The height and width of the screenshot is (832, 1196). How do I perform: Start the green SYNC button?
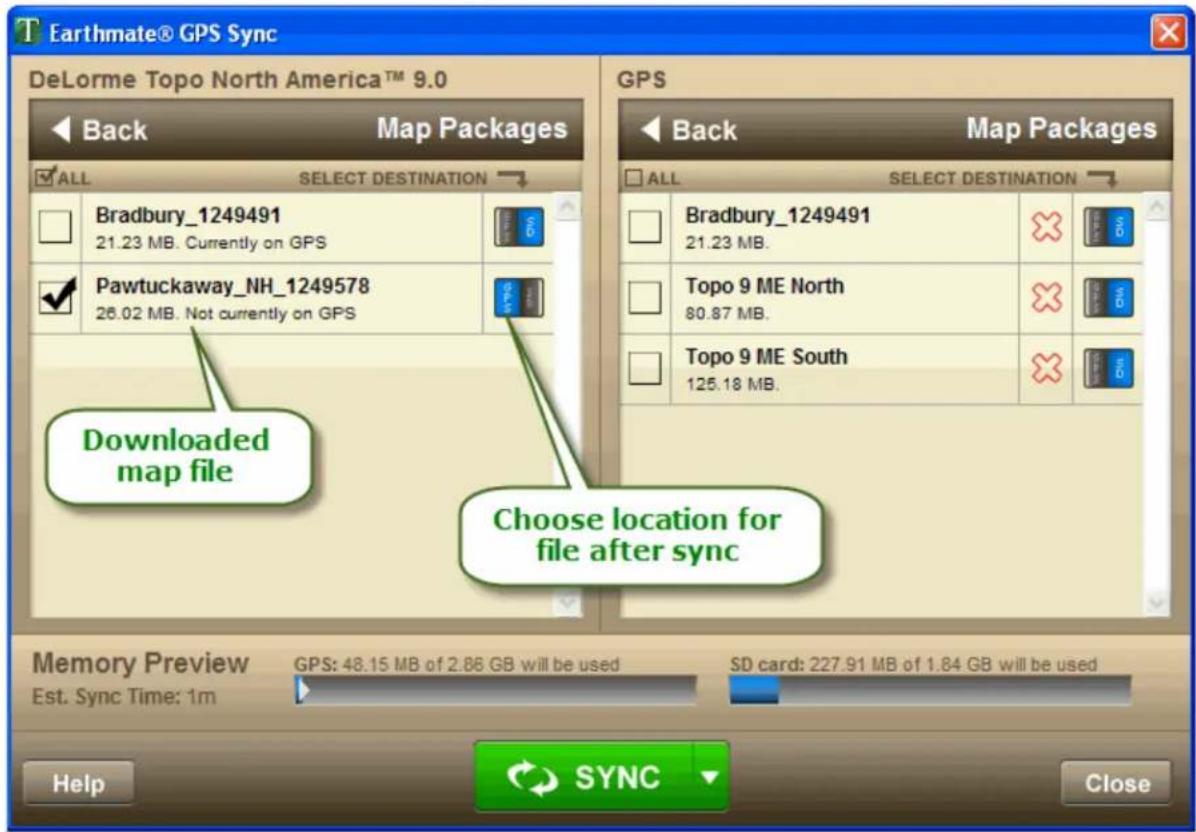584,777
